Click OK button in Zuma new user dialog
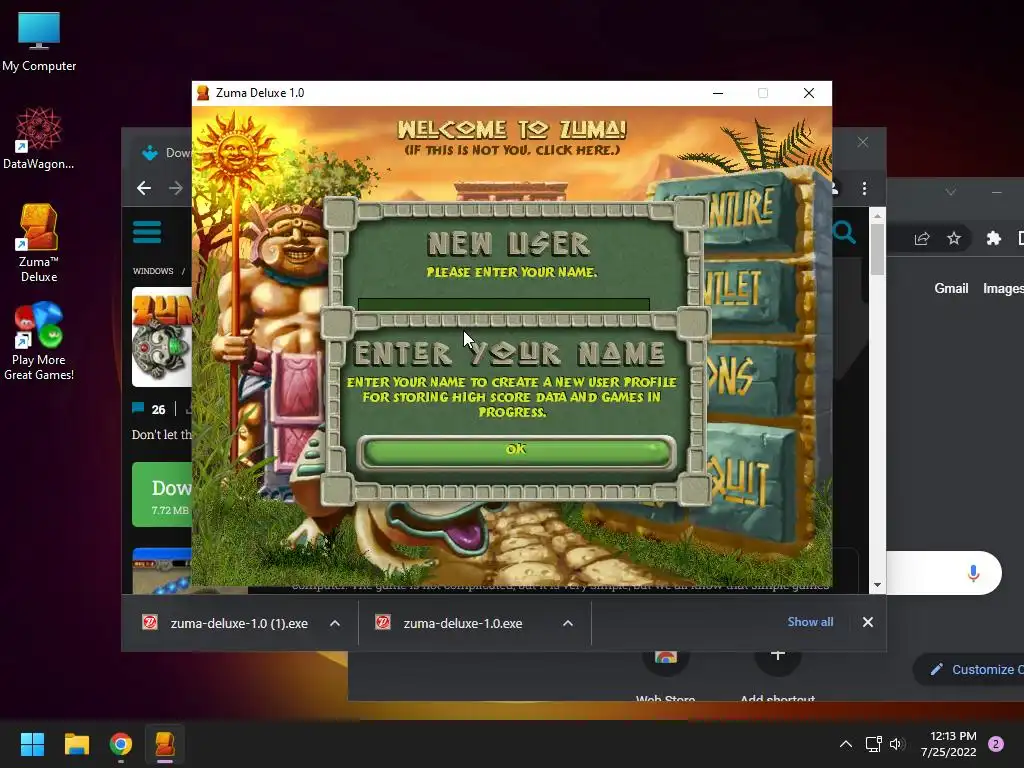 point(516,451)
